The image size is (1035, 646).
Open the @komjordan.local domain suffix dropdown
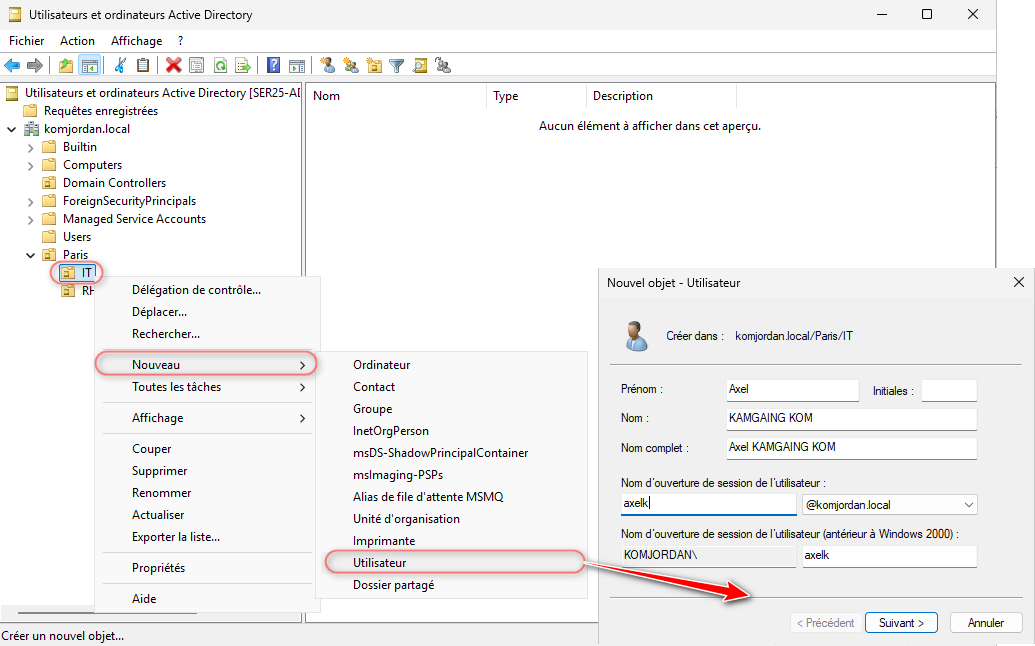coord(968,505)
